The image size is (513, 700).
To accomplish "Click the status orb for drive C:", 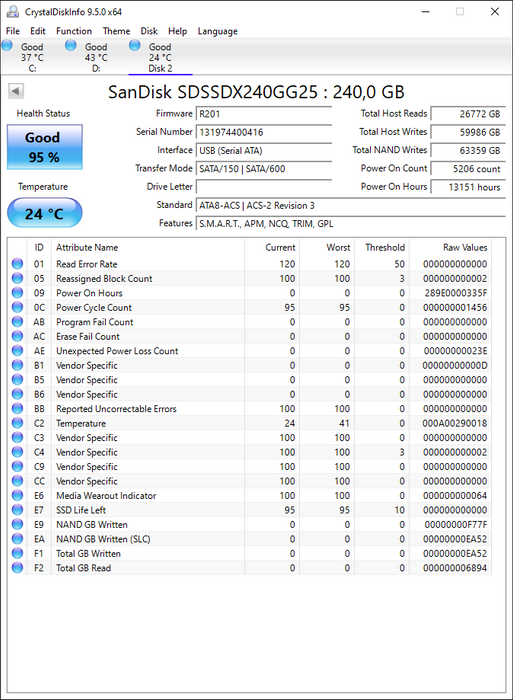I will [7, 45].
